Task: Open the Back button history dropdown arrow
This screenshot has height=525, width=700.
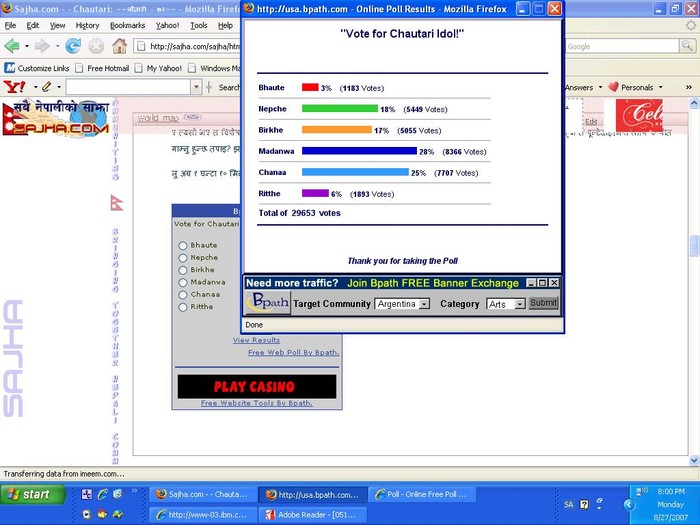Action: 27,46
